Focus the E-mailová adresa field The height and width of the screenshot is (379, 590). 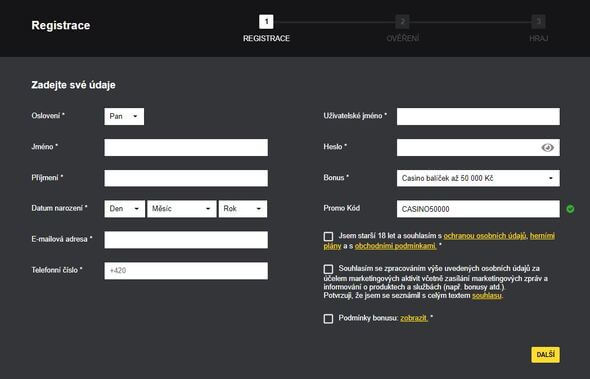[186, 240]
